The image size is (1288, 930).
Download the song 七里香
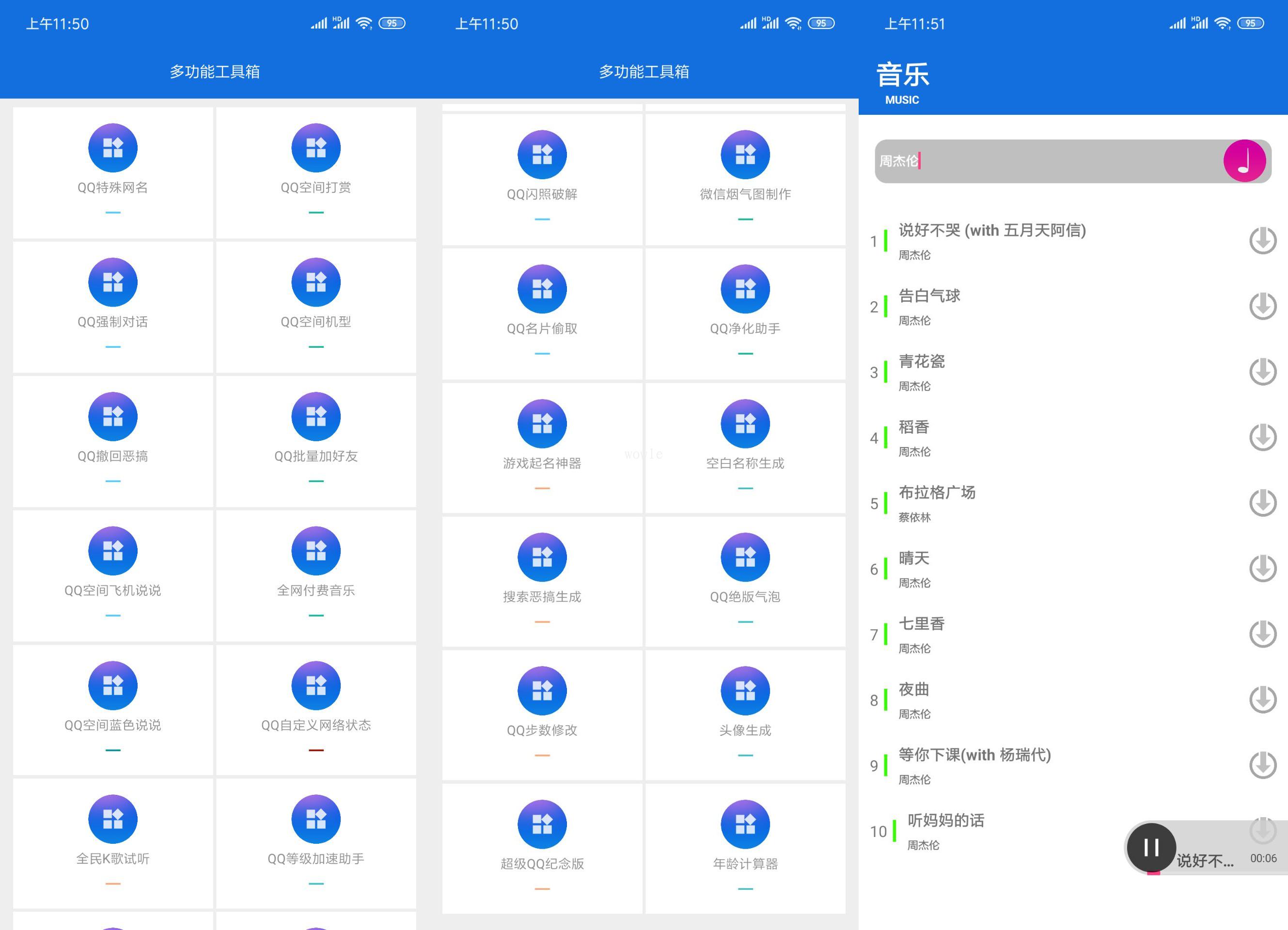1262,634
